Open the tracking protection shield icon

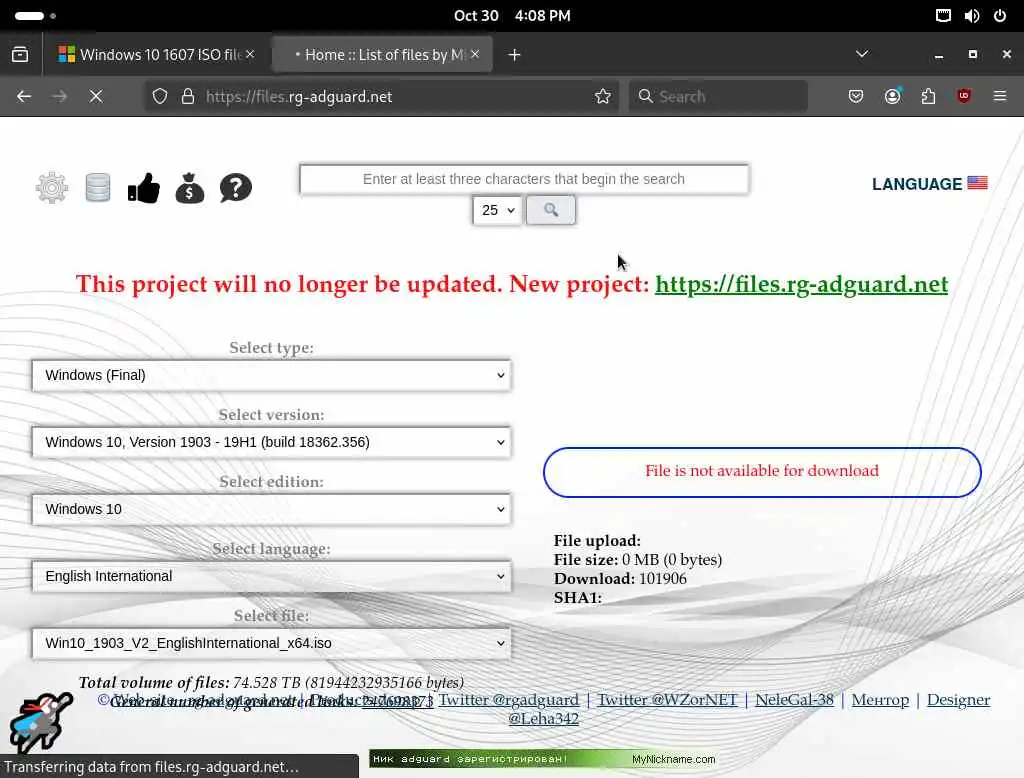(x=160, y=97)
